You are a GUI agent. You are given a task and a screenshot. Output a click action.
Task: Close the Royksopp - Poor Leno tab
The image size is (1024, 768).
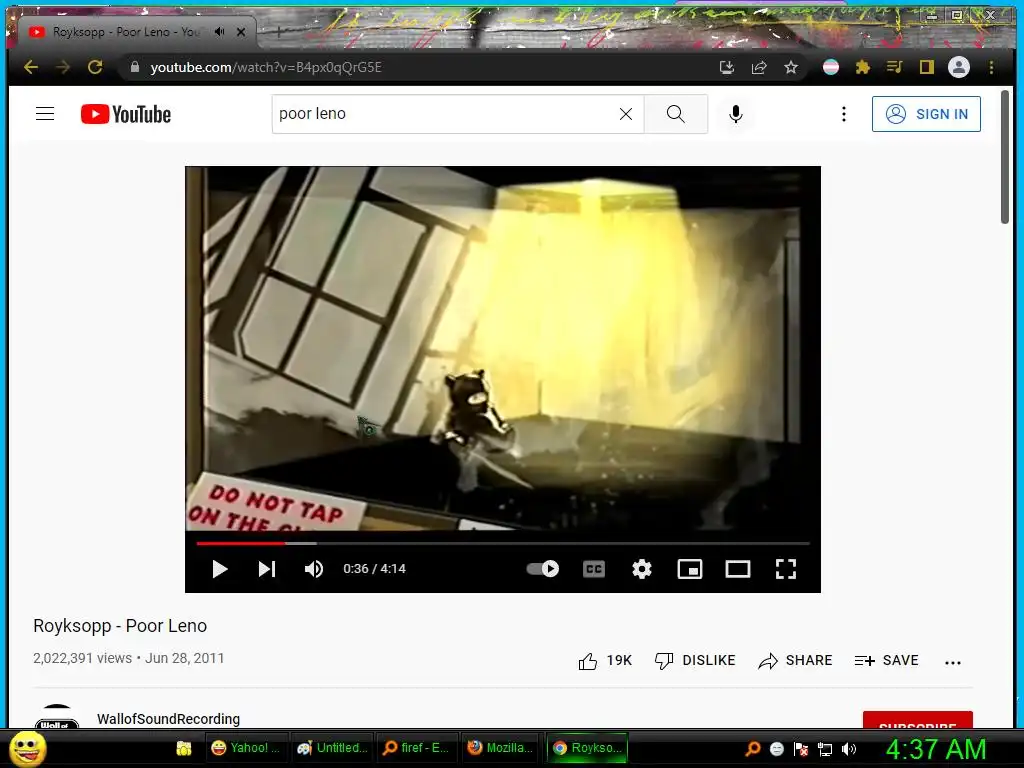pos(241,31)
